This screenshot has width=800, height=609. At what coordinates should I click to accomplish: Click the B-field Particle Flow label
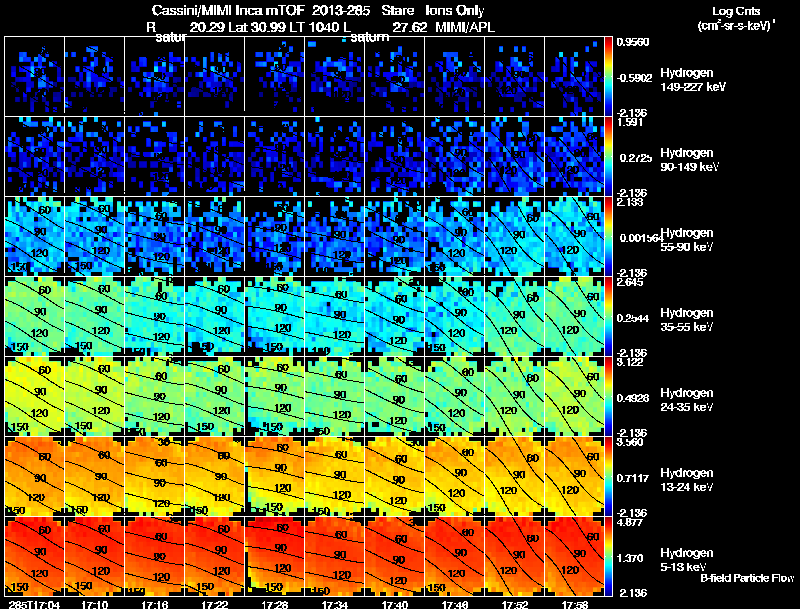[747, 578]
